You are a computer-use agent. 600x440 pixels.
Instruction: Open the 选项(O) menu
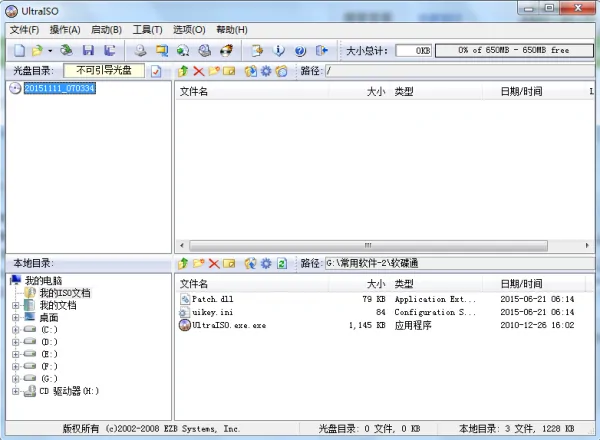189,30
